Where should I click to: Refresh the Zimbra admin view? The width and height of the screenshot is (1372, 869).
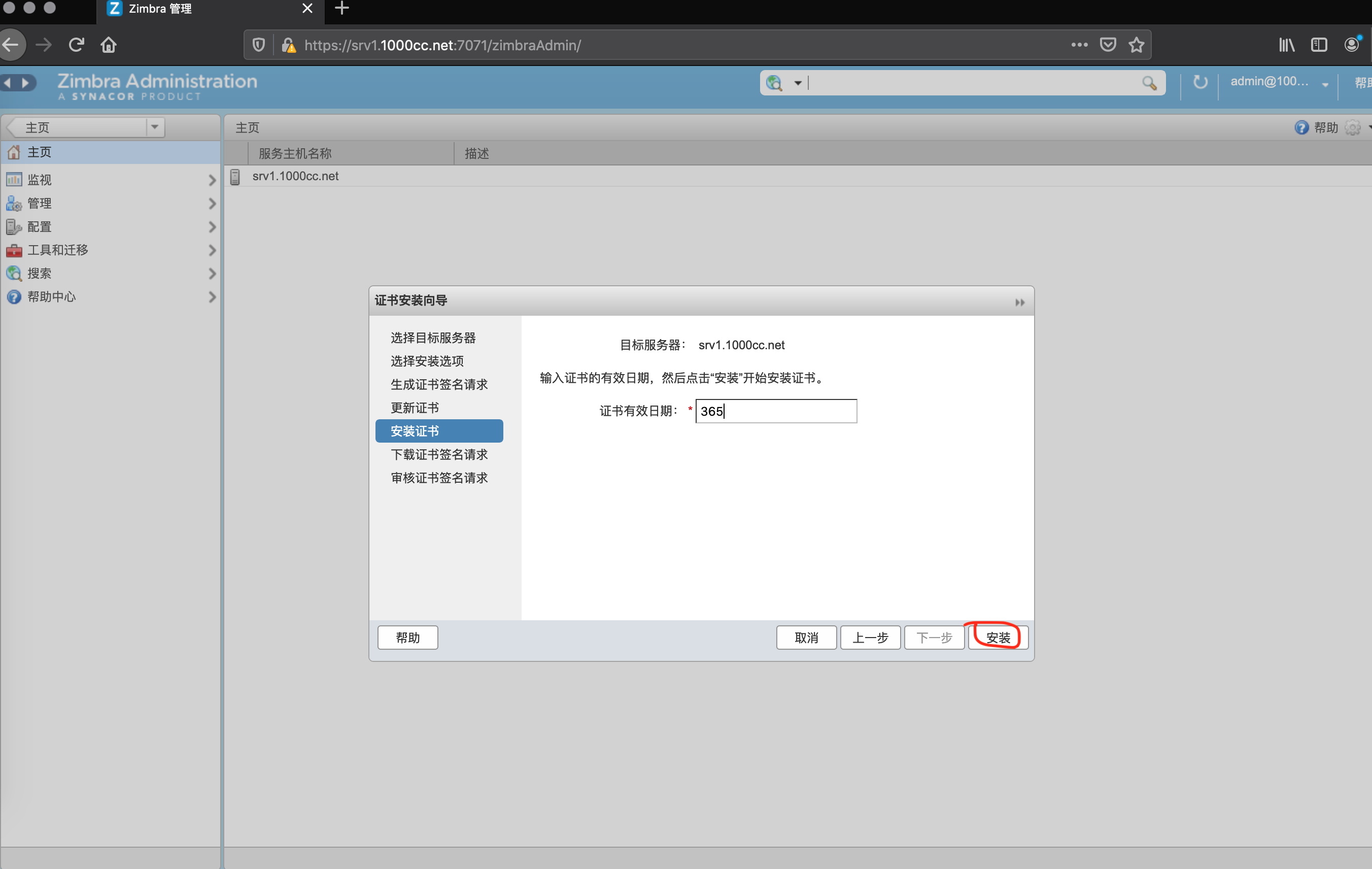(1200, 83)
